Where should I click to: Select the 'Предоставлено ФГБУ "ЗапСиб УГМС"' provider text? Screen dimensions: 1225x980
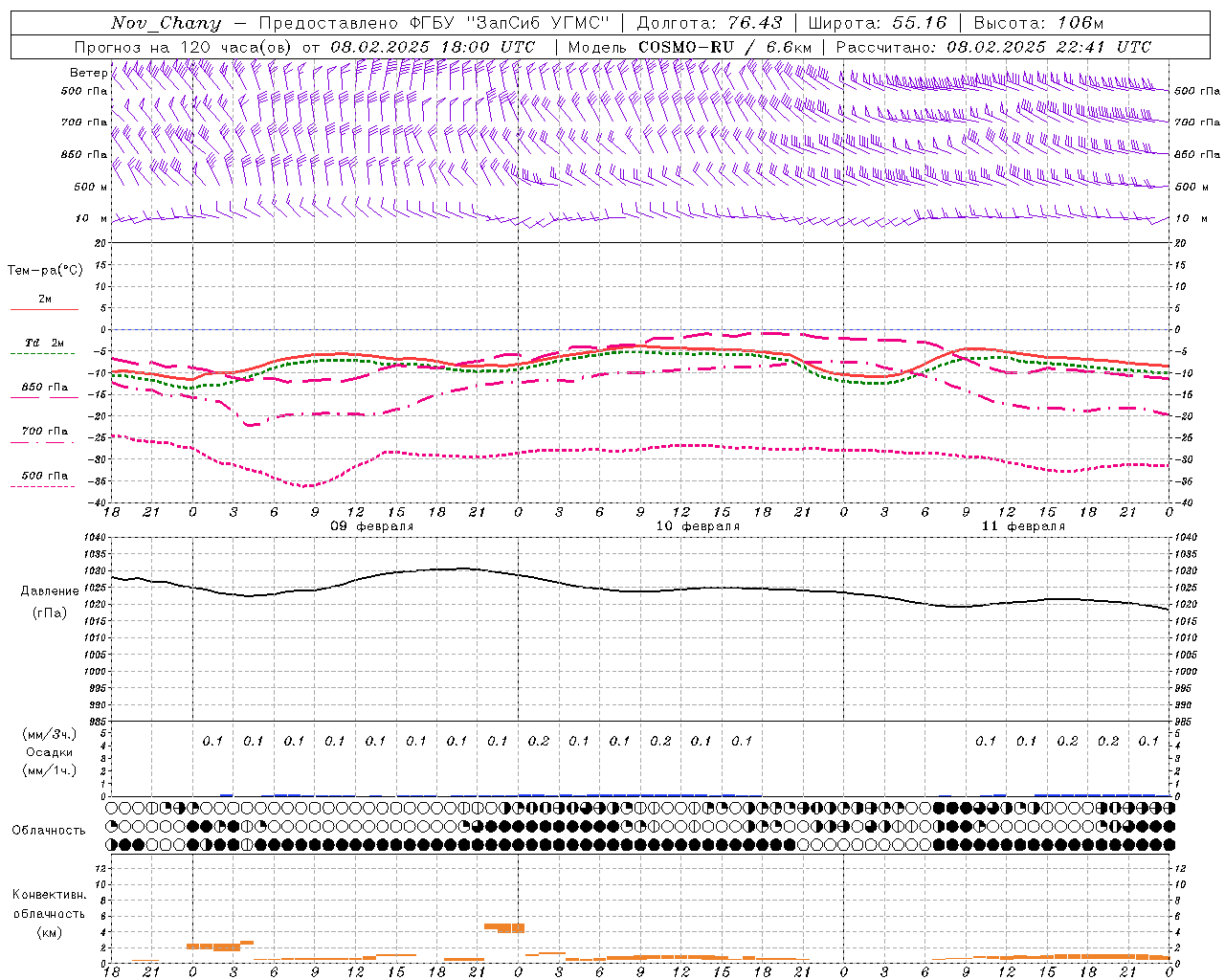point(434,23)
